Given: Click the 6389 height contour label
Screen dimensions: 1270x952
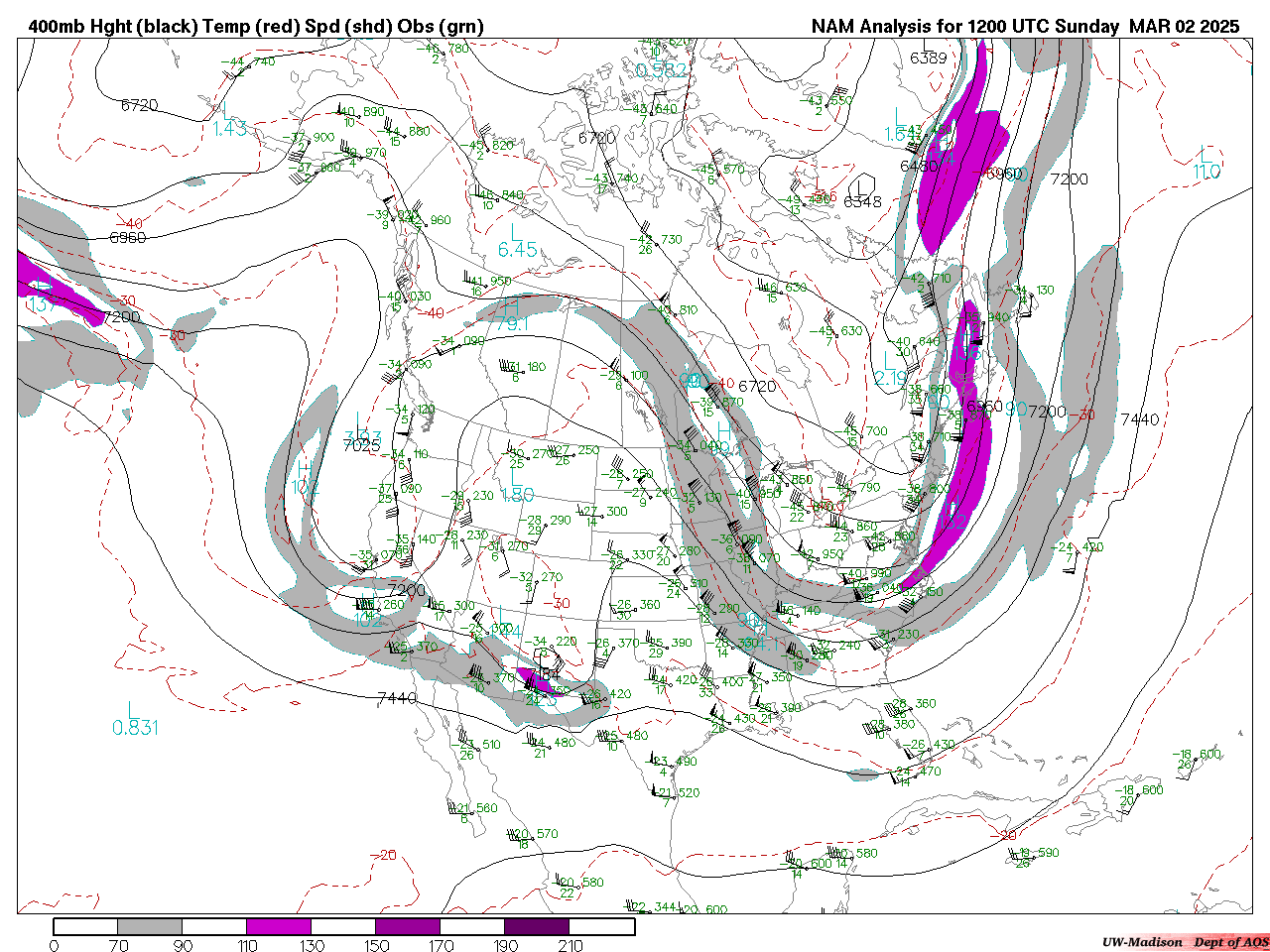Looking at the screenshot, I should tap(928, 59).
